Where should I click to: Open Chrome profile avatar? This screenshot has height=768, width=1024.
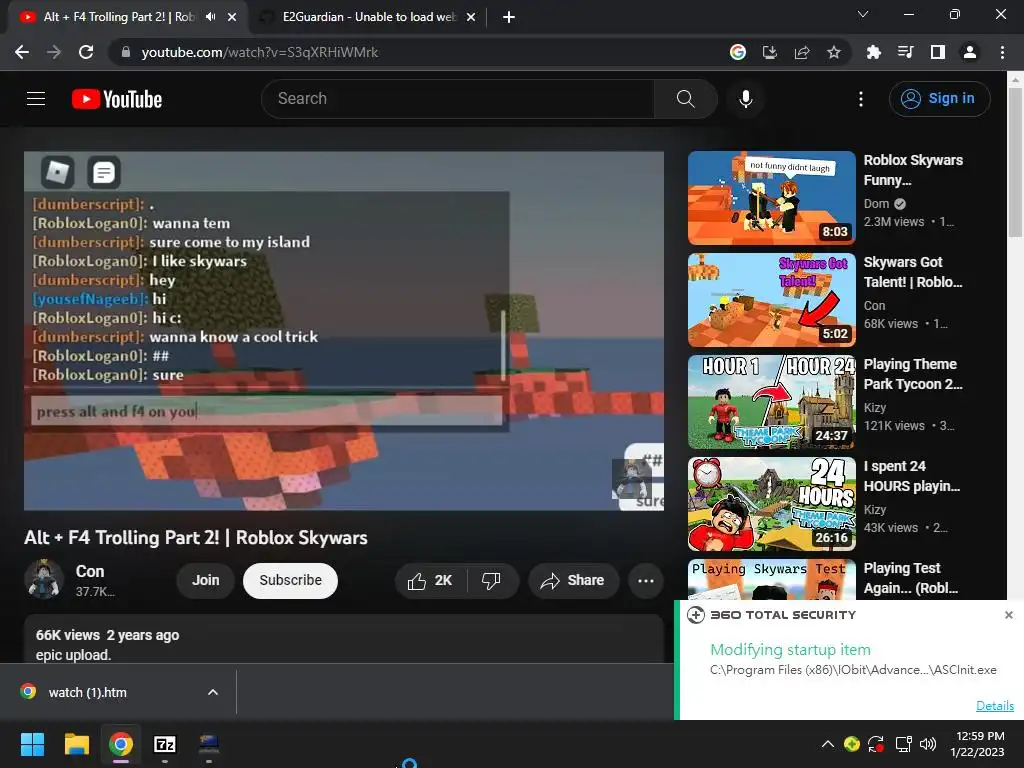point(970,52)
